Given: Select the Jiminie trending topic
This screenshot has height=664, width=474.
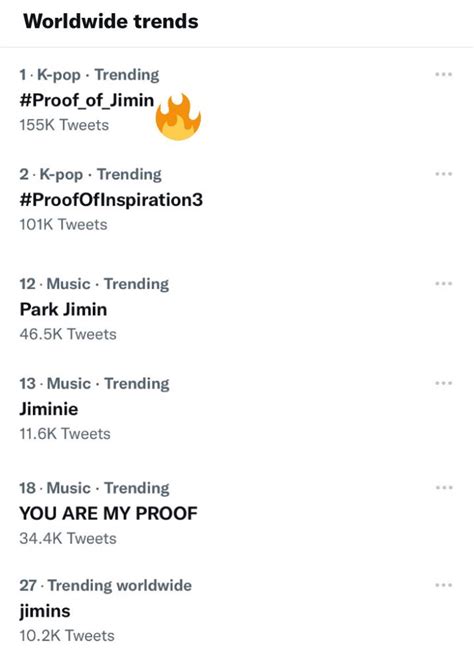Looking at the screenshot, I should point(49,409).
